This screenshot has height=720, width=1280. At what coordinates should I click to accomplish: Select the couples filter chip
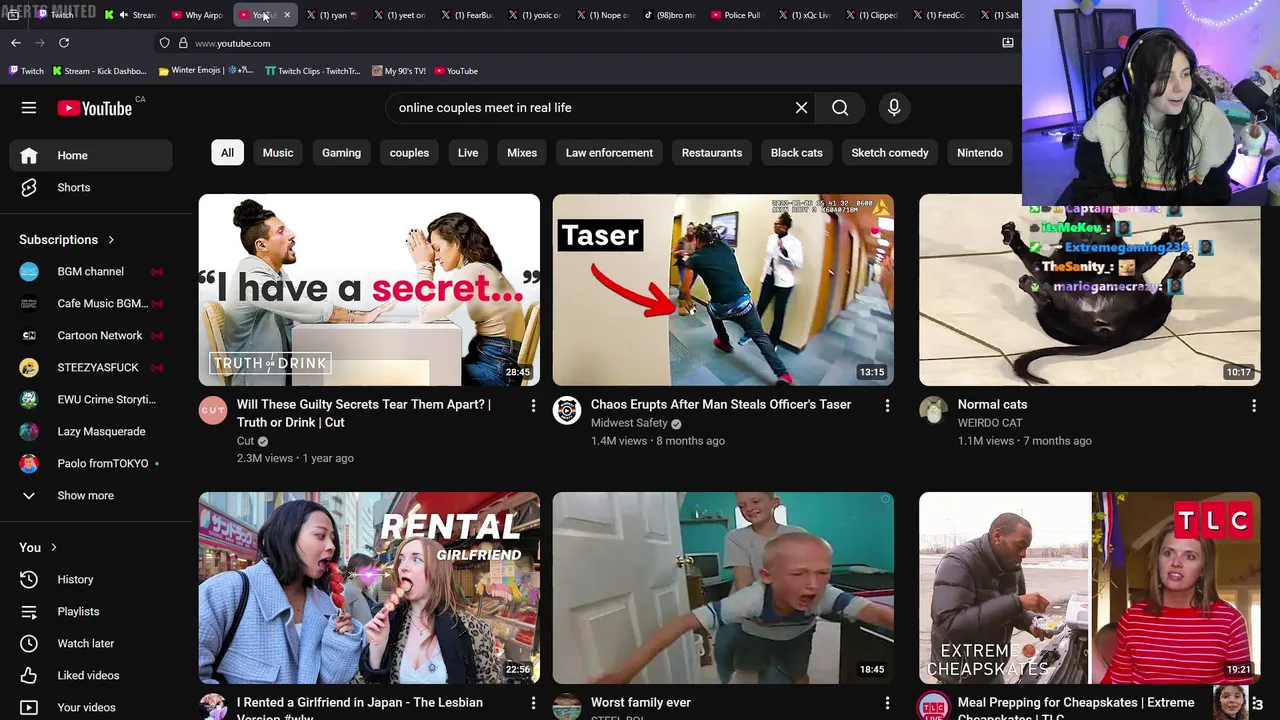[409, 153]
